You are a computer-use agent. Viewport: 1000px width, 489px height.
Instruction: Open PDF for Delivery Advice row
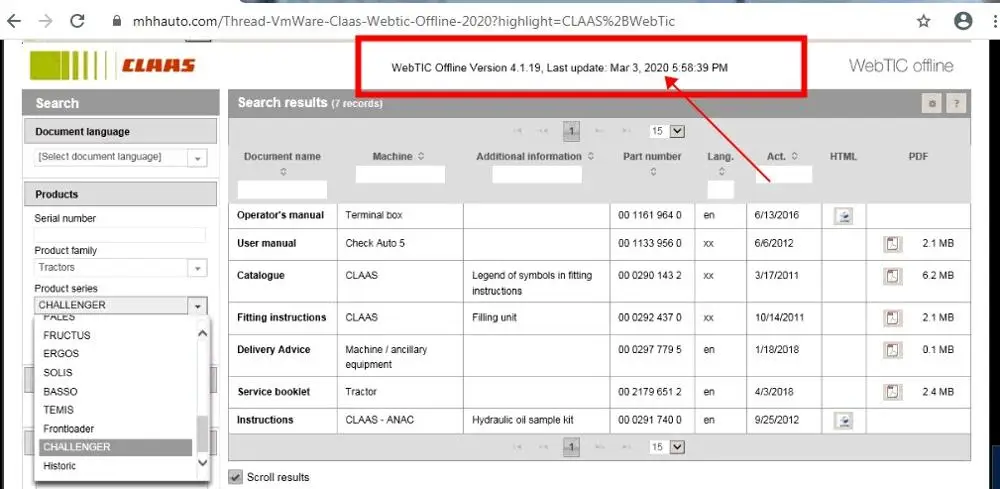[x=893, y=349]
